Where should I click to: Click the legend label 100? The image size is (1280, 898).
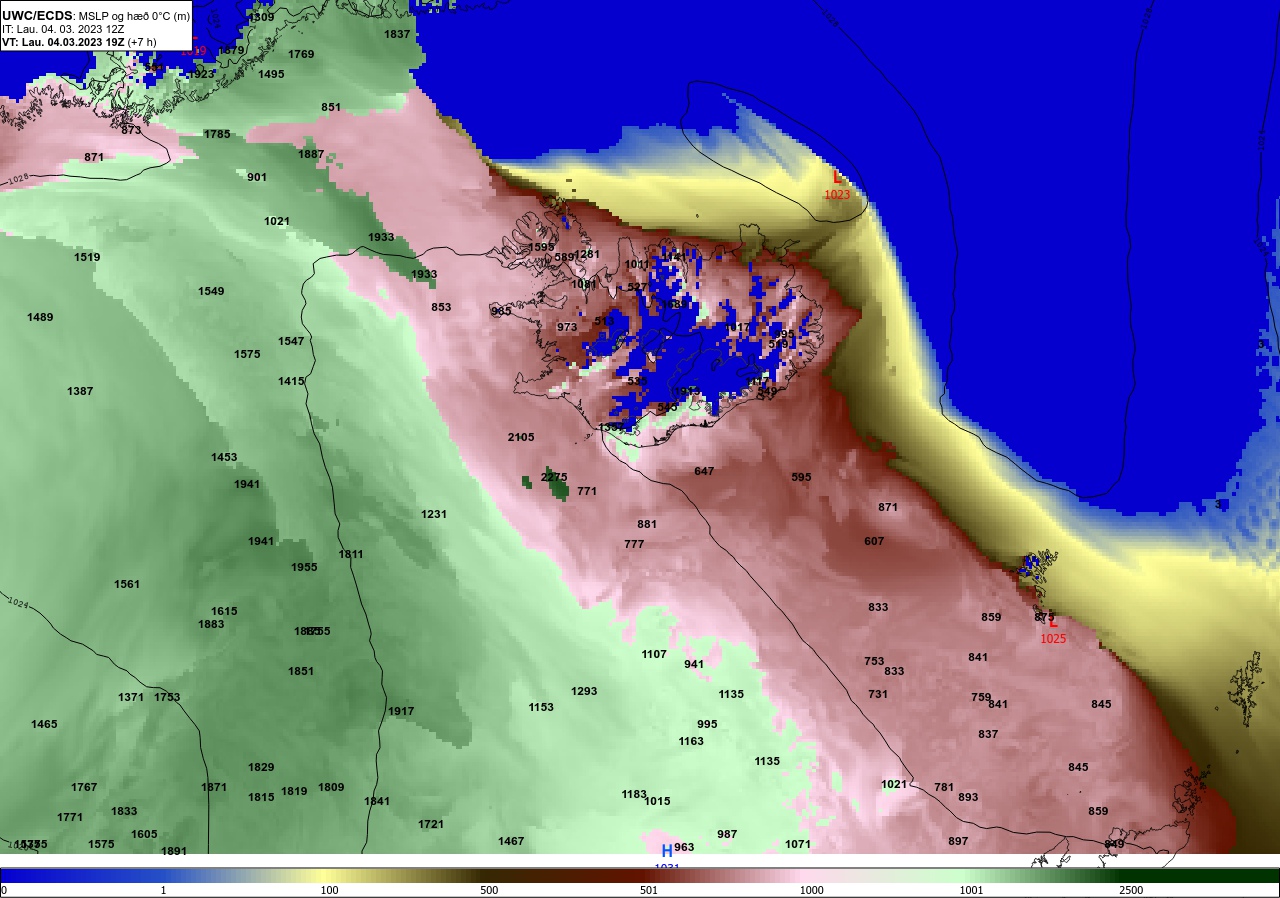click(x=329, y=890)
